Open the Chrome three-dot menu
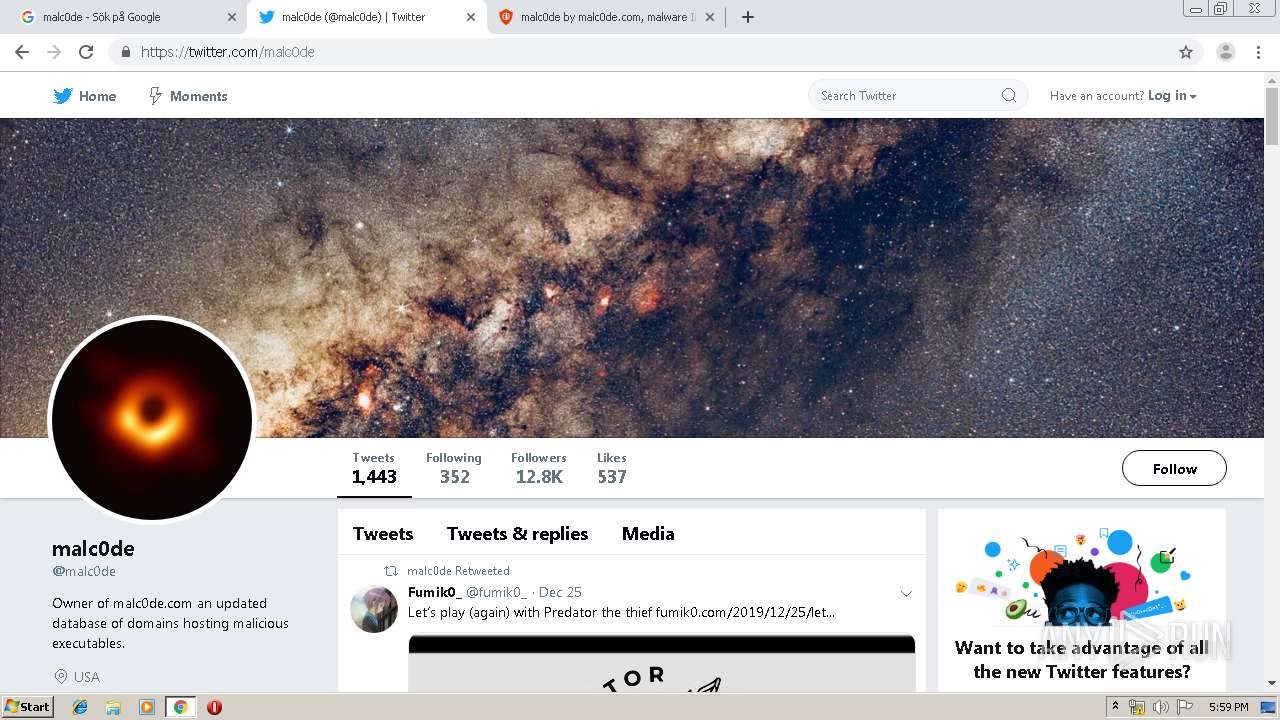The image size is (1280, 720). tap(1258, 52)
